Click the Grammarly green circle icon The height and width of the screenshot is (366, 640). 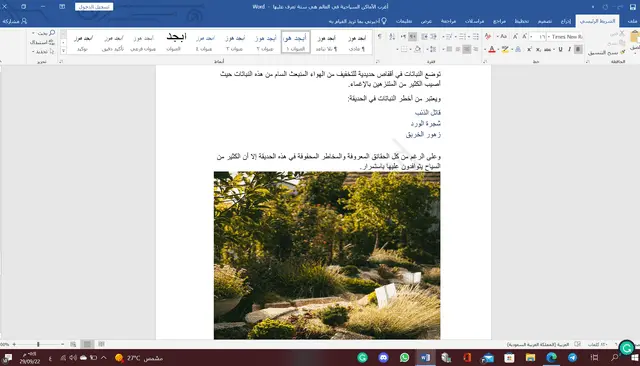coord(627,348)
